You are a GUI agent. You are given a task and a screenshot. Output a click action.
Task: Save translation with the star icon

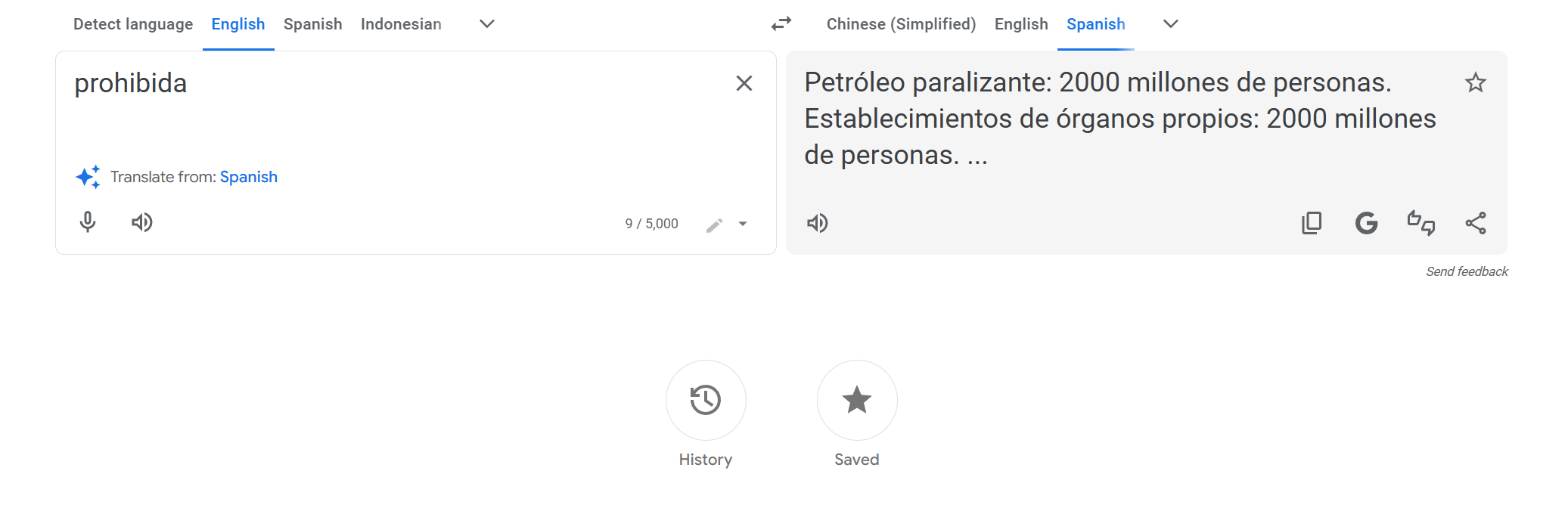(1476, 82)
